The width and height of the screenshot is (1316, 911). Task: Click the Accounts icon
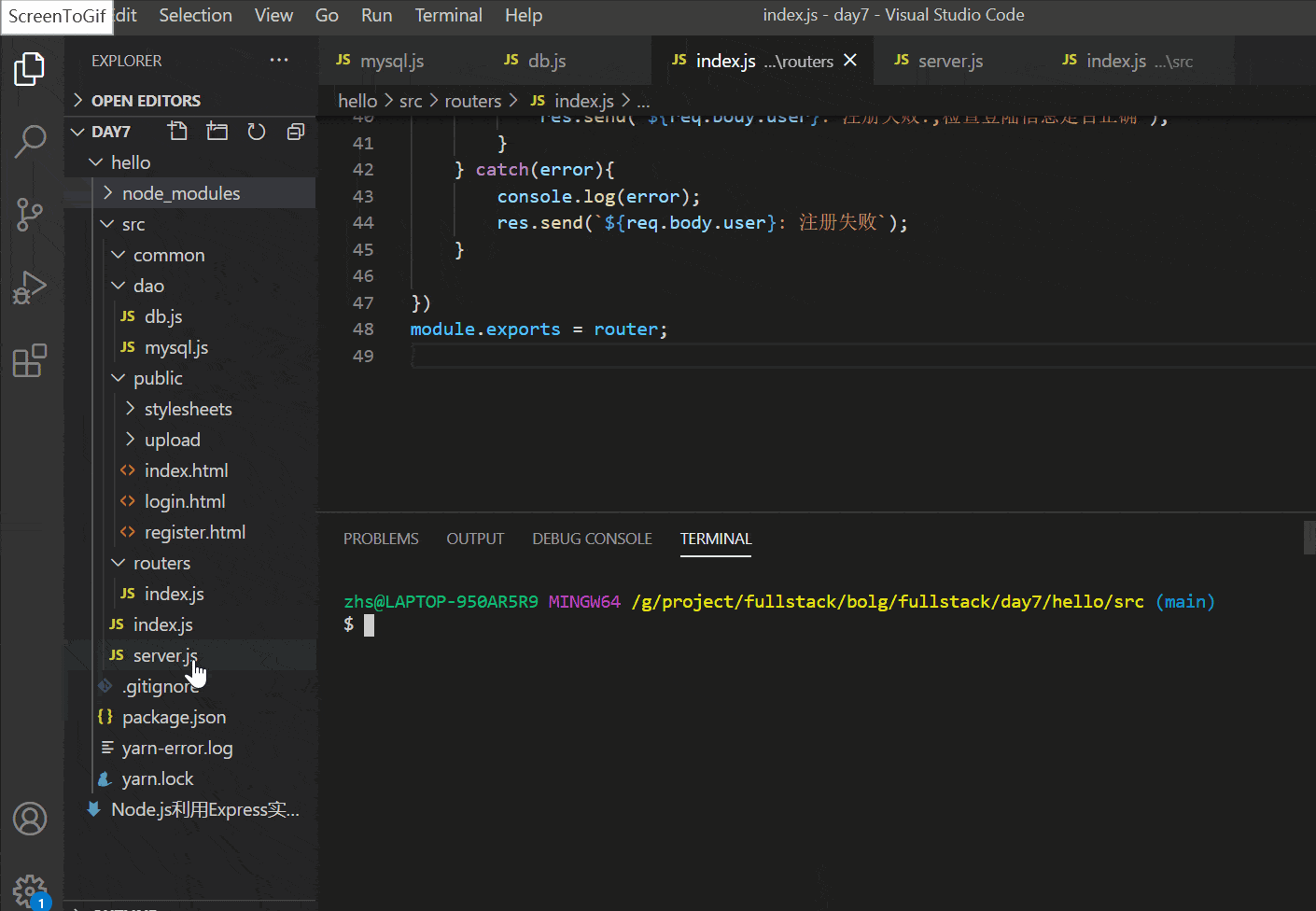pyautogui.click(x=30, y=819)
